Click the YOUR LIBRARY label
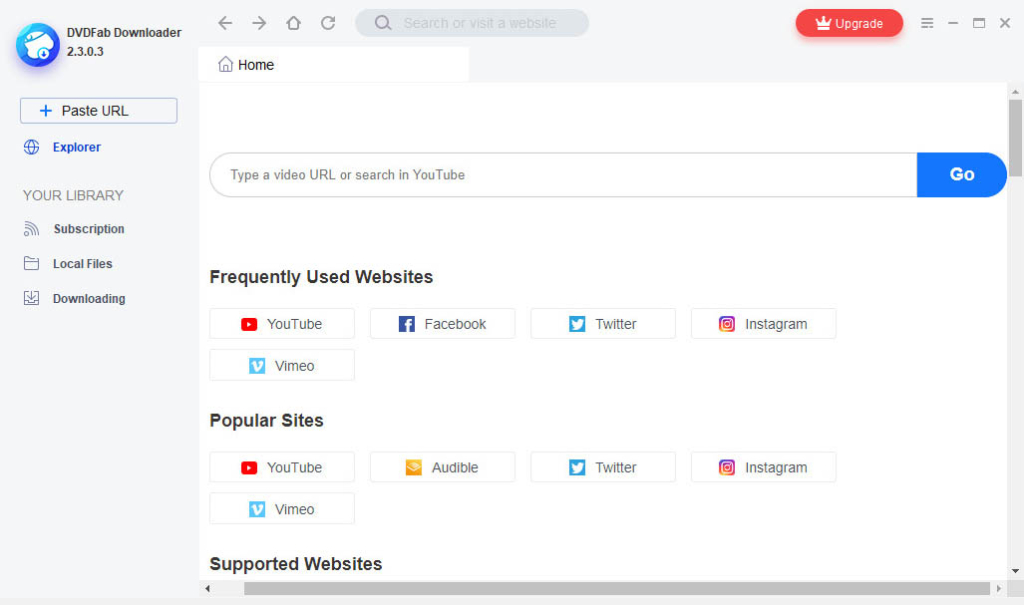This screenshot has height=605, width=1024. coord(73,195)
